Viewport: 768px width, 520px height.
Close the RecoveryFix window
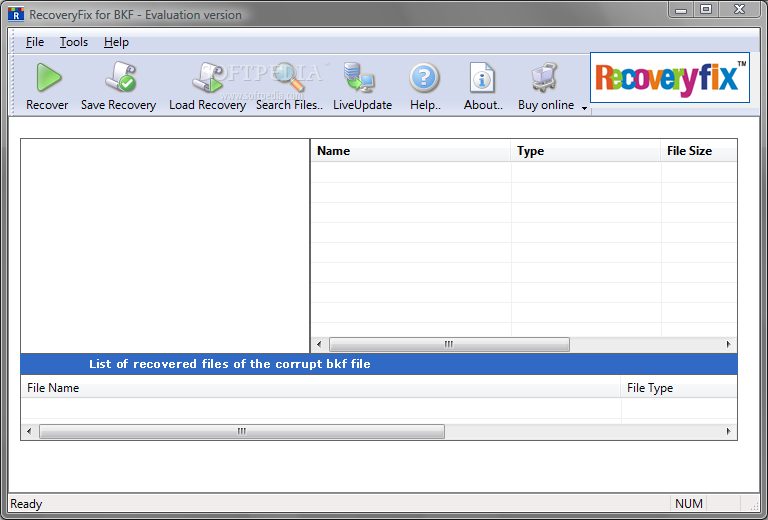pos(739,10)
